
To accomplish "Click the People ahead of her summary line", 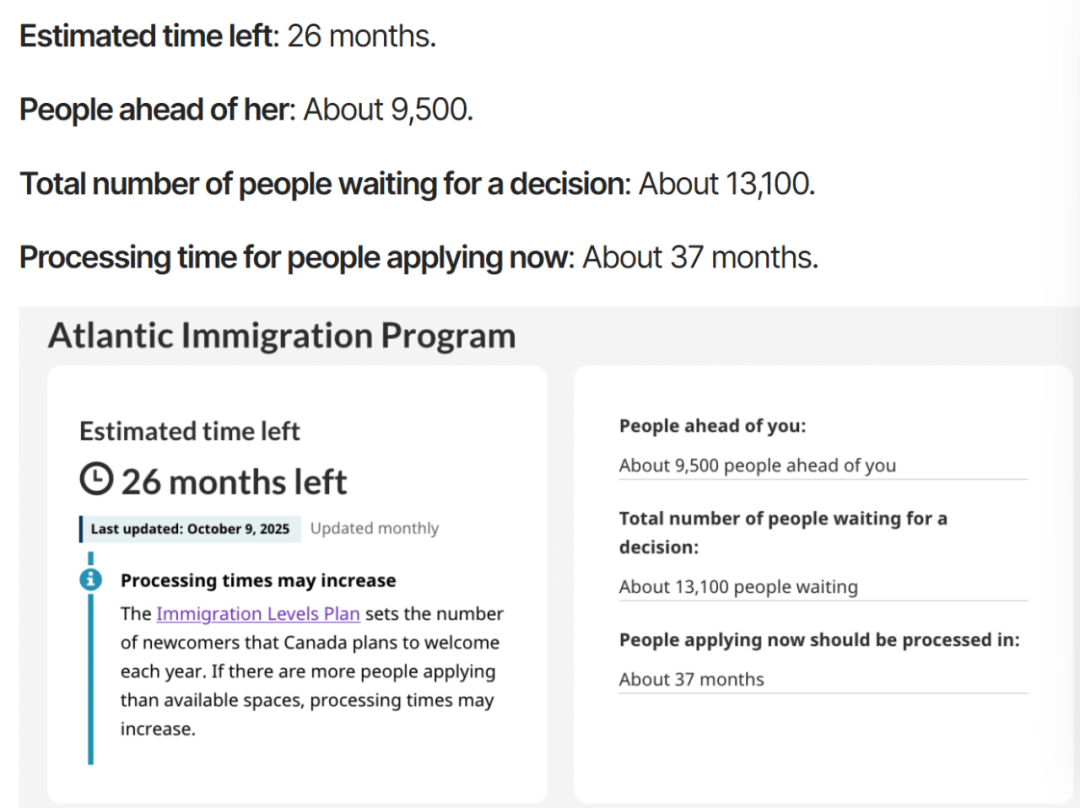I will (x=246, y=110).
